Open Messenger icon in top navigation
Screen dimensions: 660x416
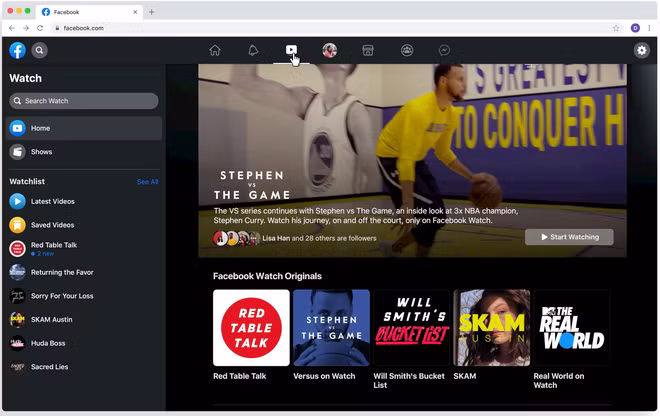point(445,51)
